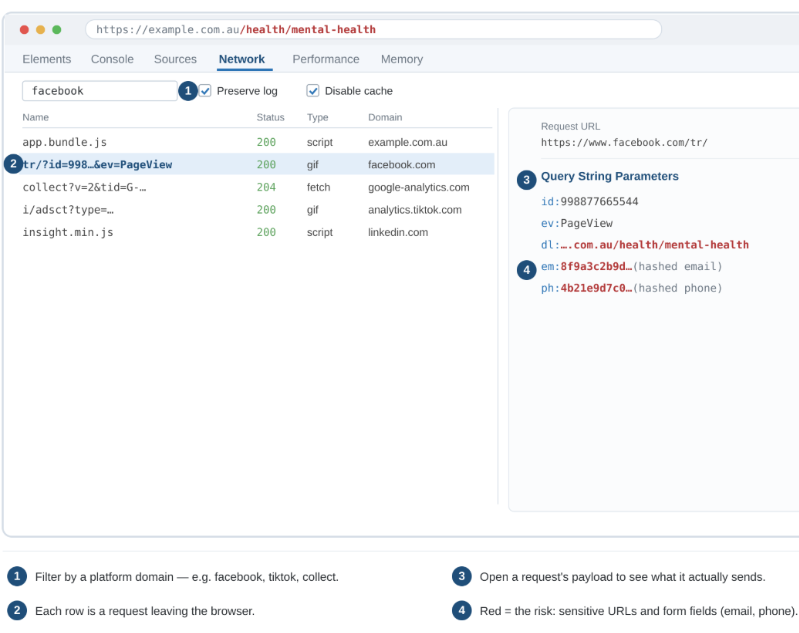Open the Console tab
This screenshot has height=633, width=799.
pos(112,59)
